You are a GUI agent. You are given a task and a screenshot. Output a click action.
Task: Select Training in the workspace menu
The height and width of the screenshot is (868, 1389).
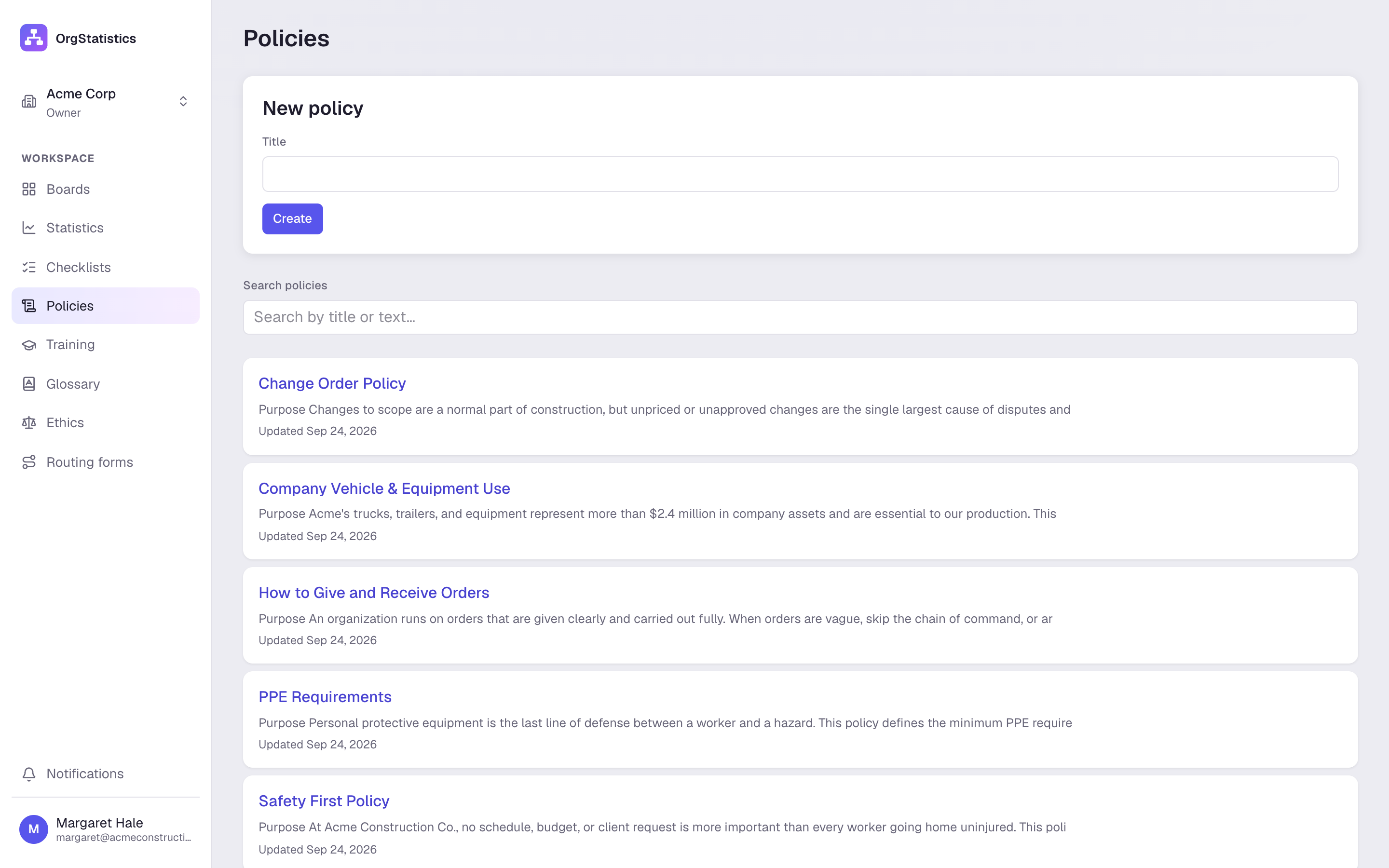106,344
